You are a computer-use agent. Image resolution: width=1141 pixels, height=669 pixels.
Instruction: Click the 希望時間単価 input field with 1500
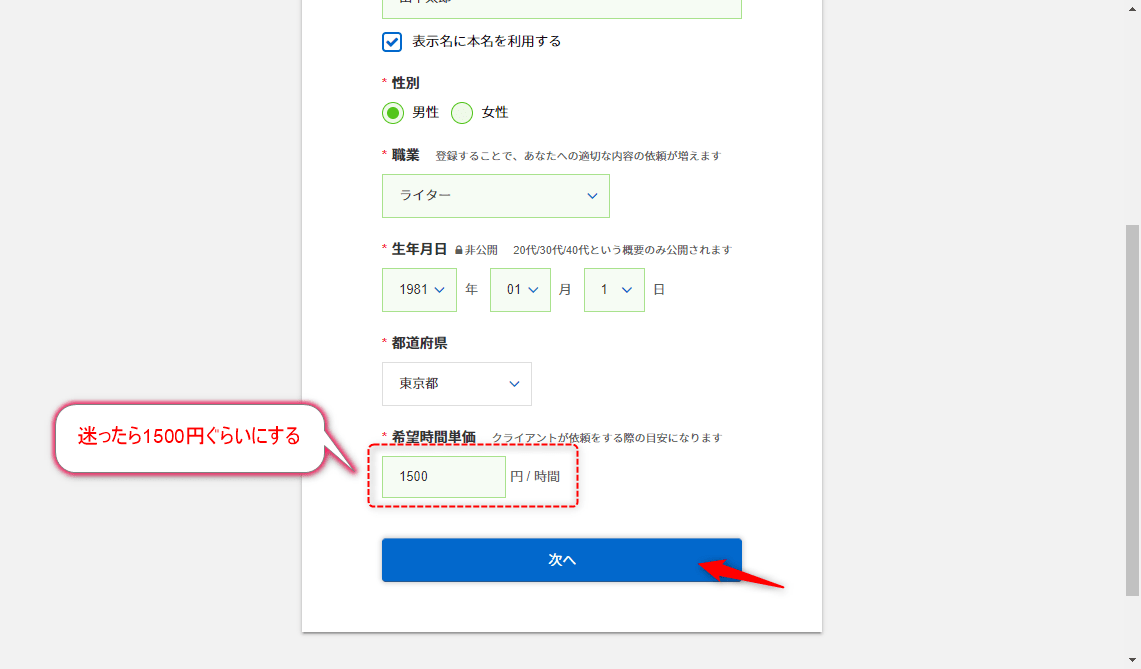pos(444,477)
